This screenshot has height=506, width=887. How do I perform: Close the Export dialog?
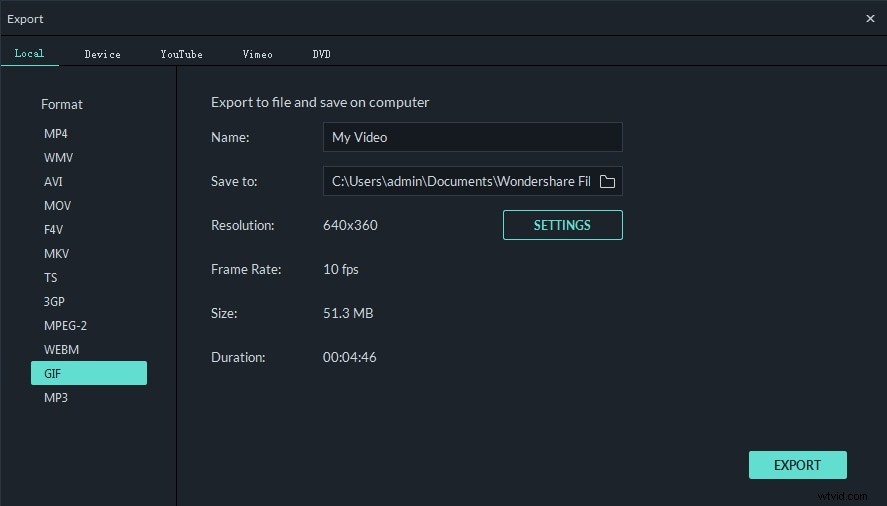pyautogui.click(x=870, y=19)
